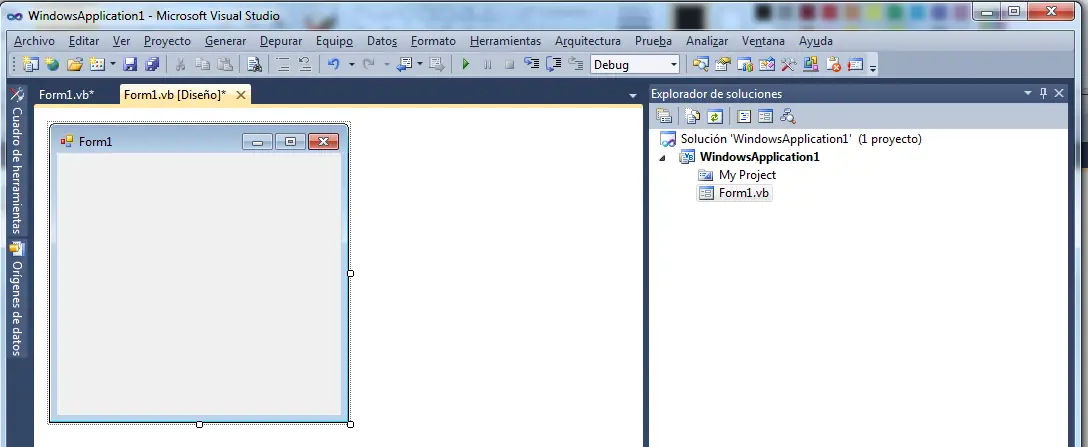
Task: Click the New Project toolbar icon
Action: (x=30, y=65)
